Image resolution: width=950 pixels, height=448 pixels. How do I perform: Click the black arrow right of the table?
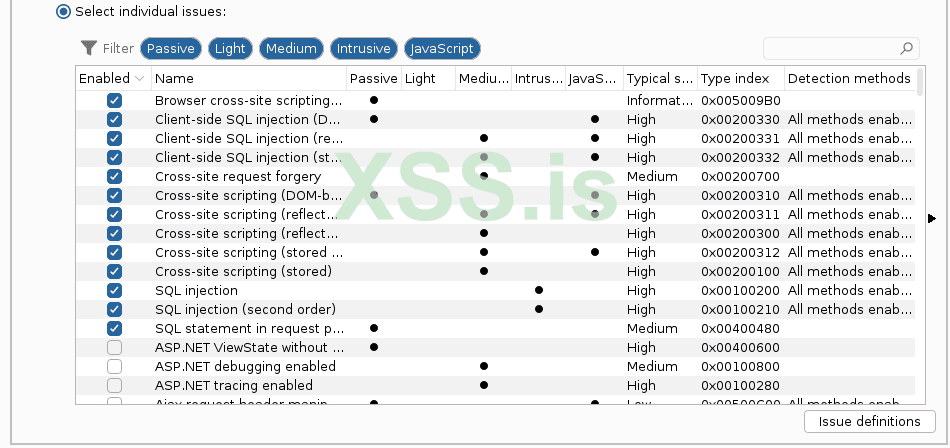click(932, 218)
